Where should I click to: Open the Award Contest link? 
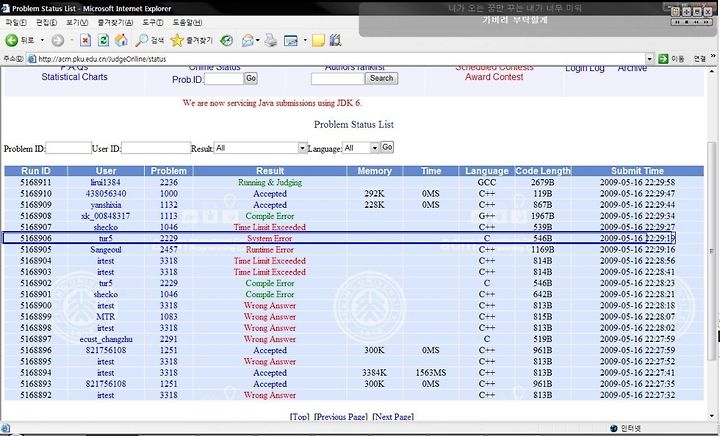click(x=494, y=77)
